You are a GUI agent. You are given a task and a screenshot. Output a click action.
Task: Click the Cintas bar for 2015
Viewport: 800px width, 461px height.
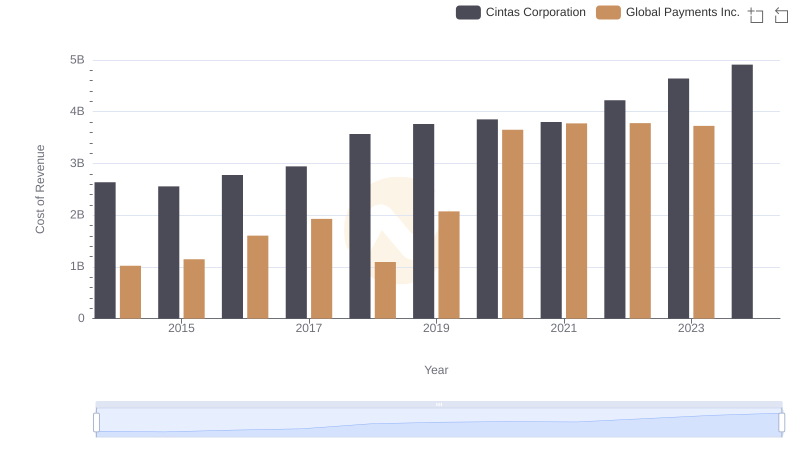click(x=169, y=252)
